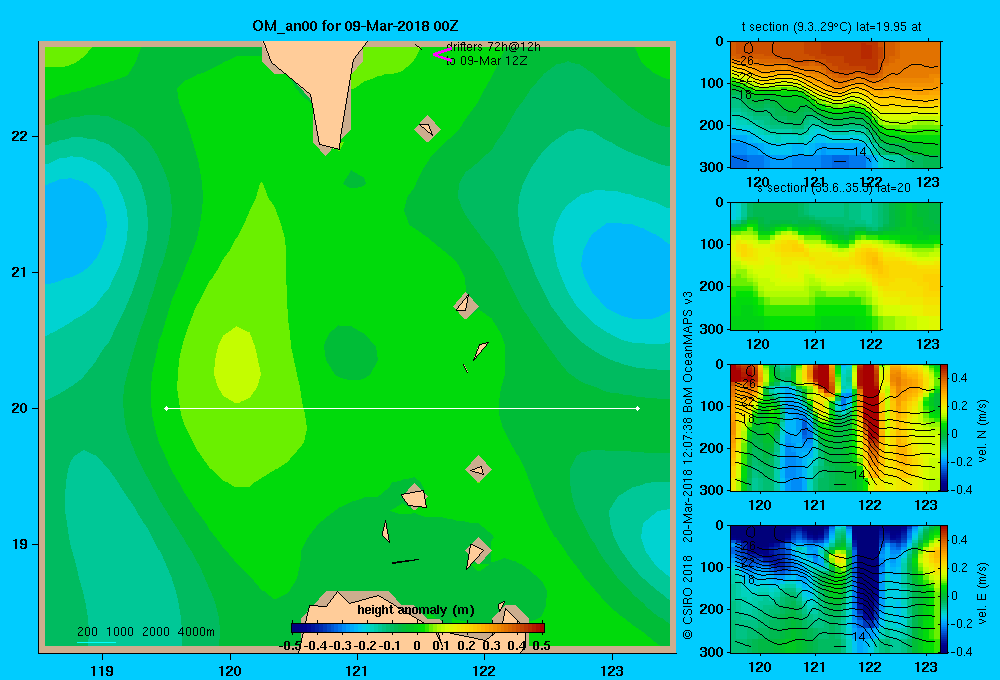The image size is (1000, 680).
Task: Click the '0.5' tick on height anomaly bar
Action: [541, 646]
